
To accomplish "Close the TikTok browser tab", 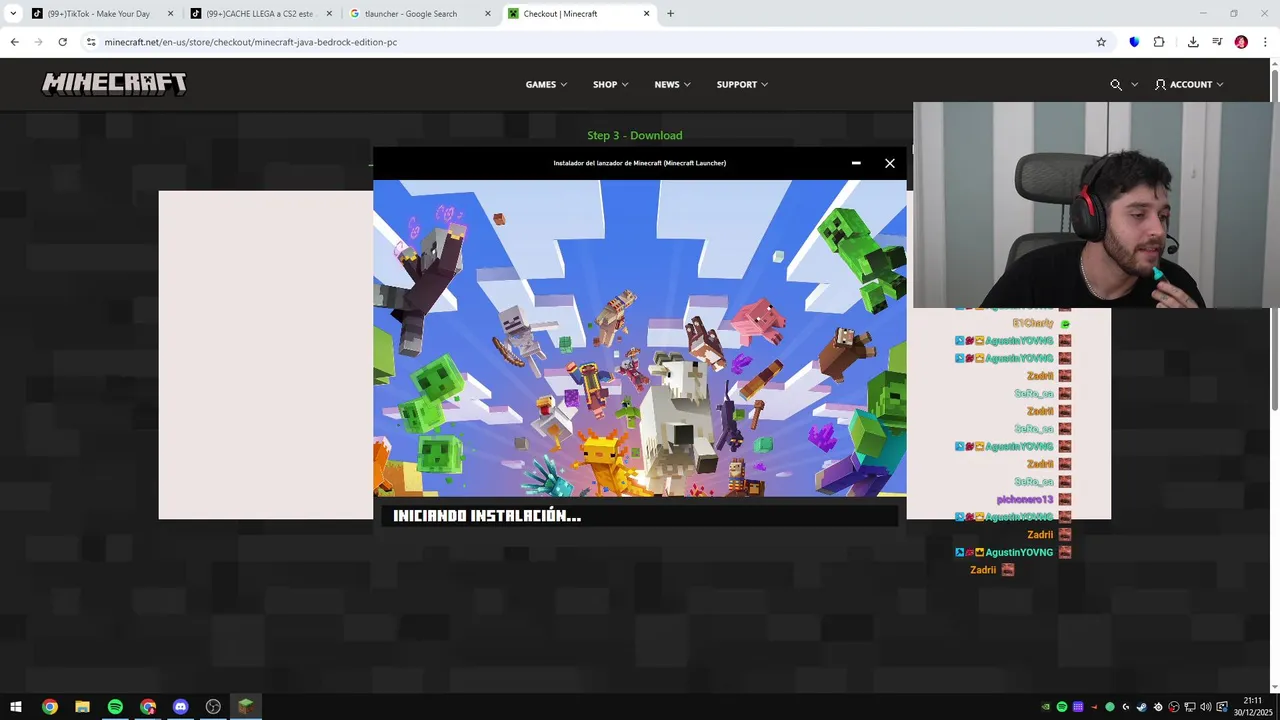I will (x=170, y=14).
